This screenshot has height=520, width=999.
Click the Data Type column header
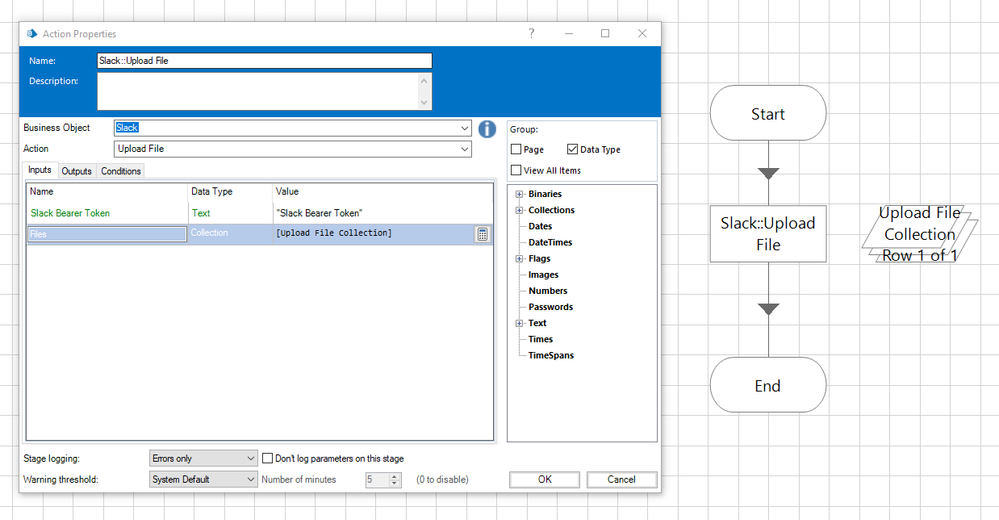[x=229, y=191]
